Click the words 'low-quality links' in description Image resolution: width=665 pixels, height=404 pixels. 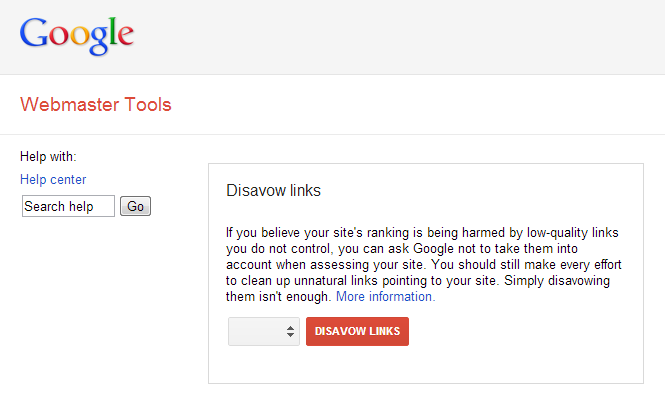tap(573, 232)
